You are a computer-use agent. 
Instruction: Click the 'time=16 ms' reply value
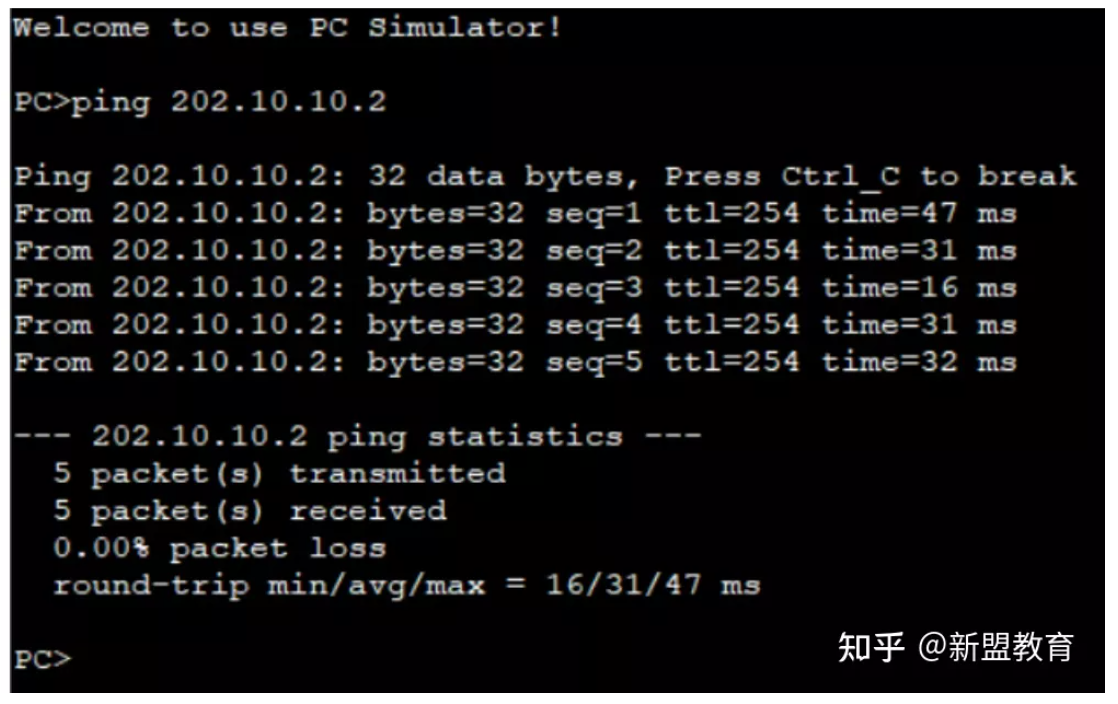point(918,288)
